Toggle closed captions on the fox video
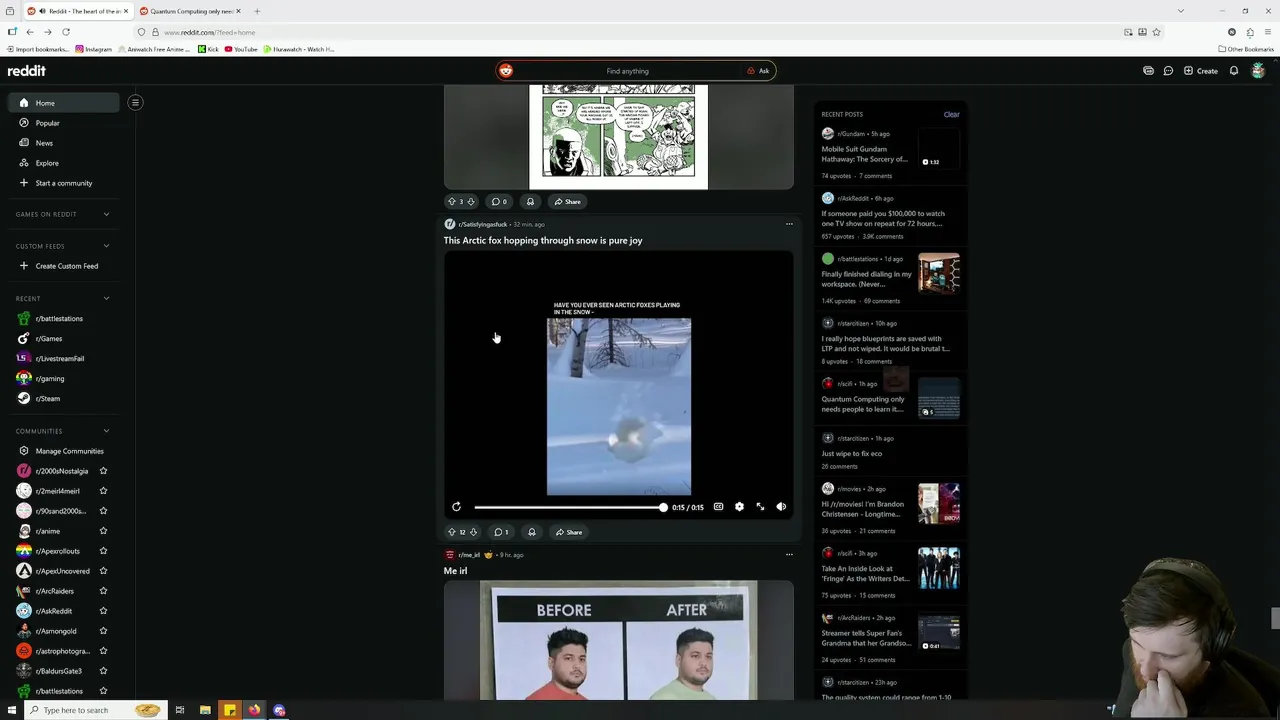 click(718, 507)
